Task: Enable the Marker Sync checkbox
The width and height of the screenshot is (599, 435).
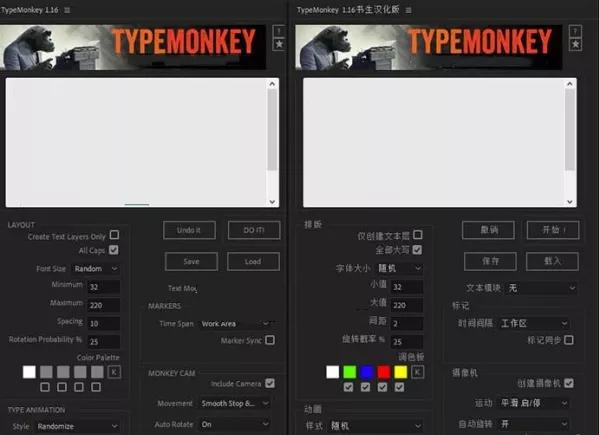Action: click(x=270, y=340)
